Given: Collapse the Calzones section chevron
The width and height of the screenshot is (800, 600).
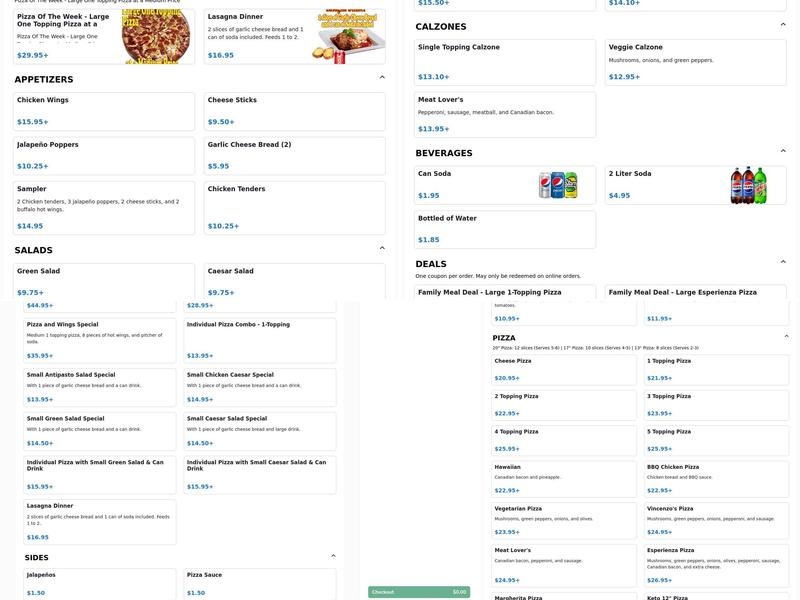Looking at the screenshot, I should (x=783, y=24).
